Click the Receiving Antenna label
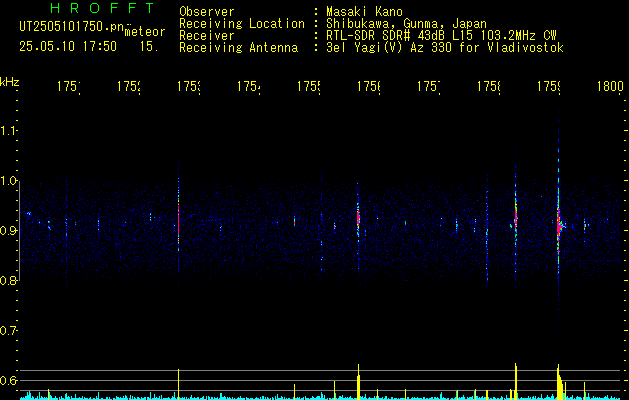This screenshot has height=400, width=629. click(238, 48)
